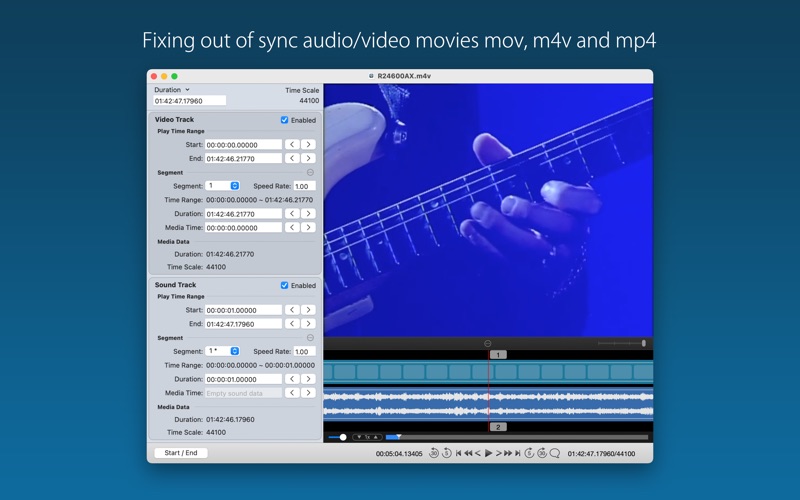The width and height of the screenshot is (800, 500).
Task: Select sound segment marker 2 on timeline
Action: tap(498, 427)
